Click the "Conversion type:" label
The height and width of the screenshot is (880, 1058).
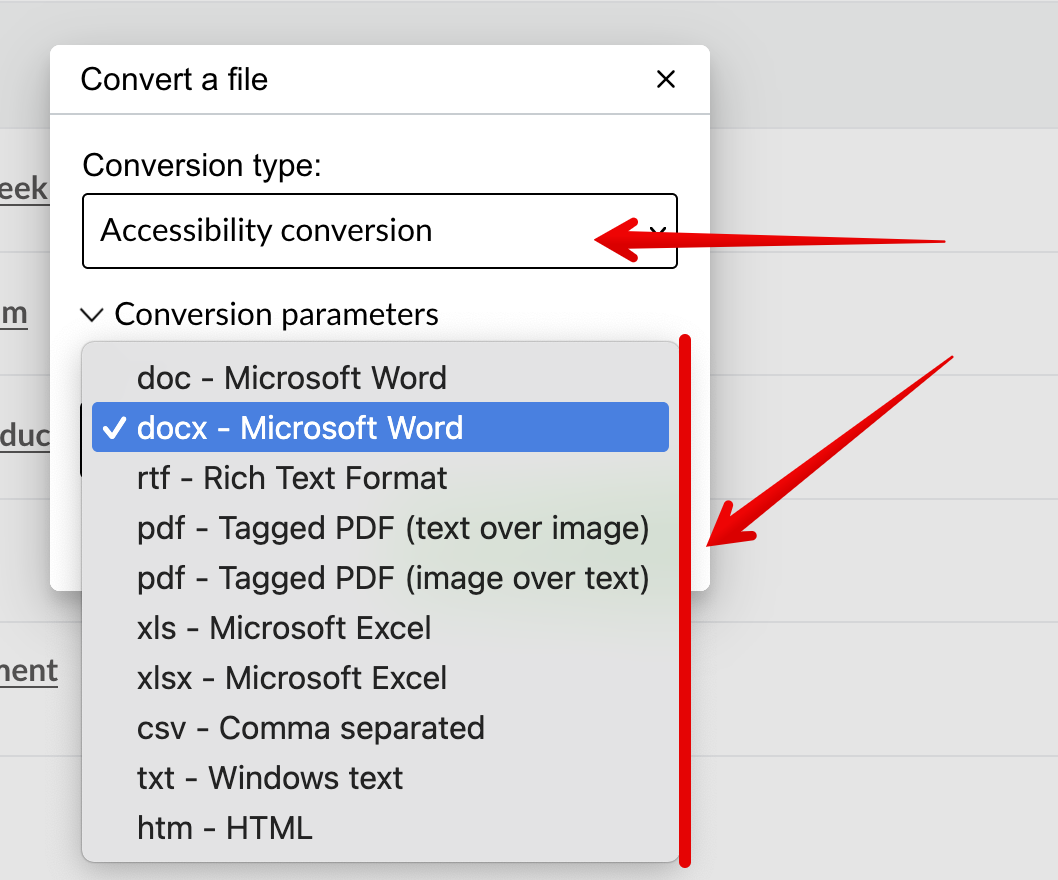202,165
